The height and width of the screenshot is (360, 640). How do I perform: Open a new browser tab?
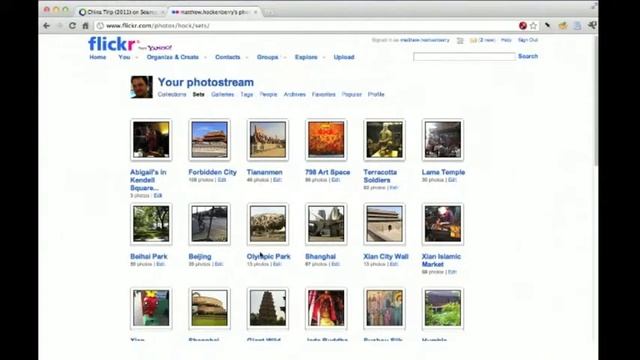(x=268, y=12)
